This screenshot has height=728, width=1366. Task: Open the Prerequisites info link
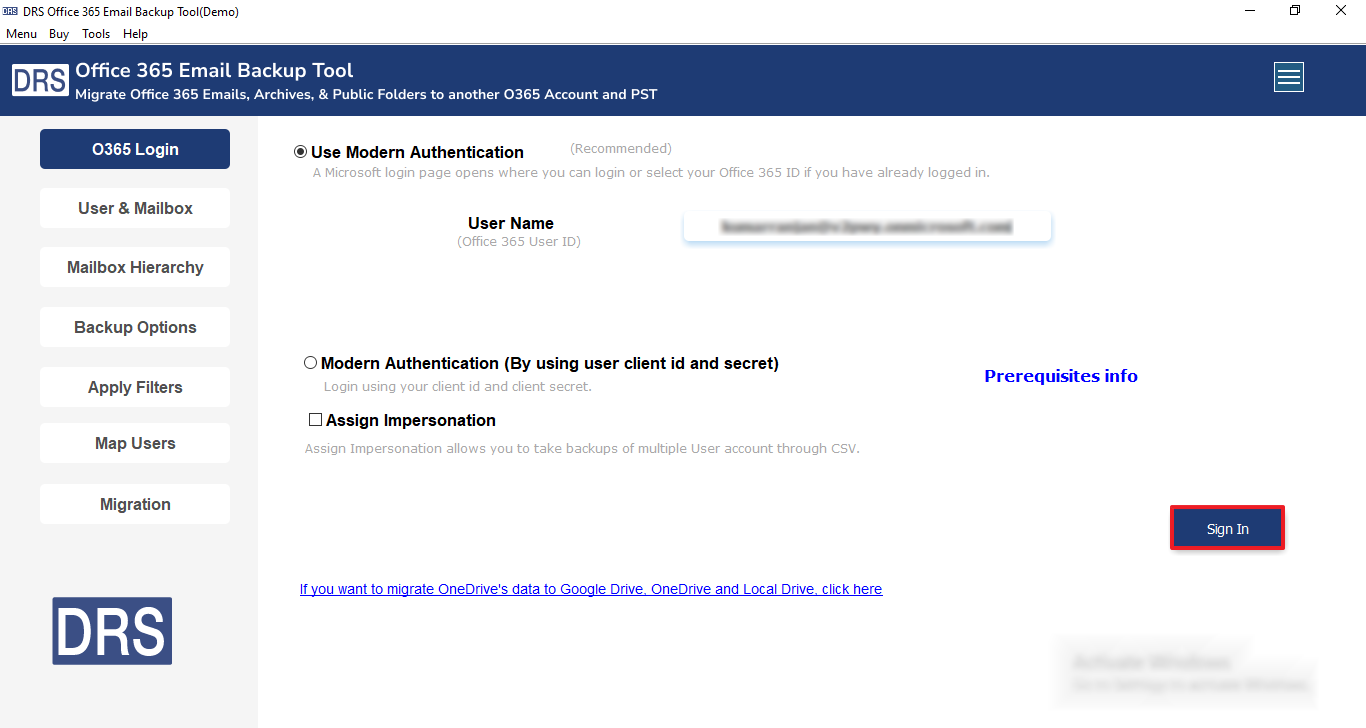point(1060,376)
